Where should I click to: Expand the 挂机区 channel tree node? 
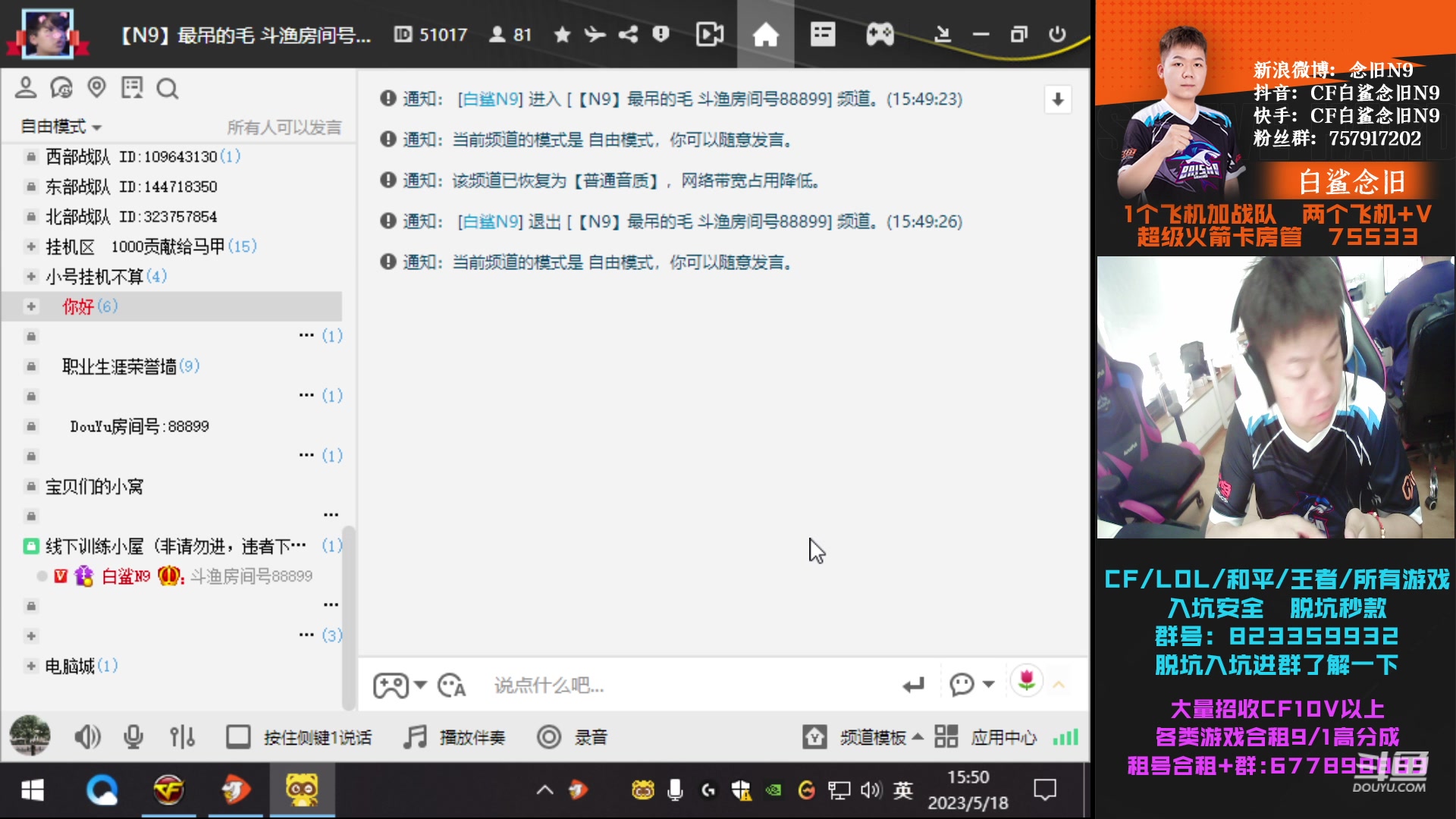pos(31,246)
